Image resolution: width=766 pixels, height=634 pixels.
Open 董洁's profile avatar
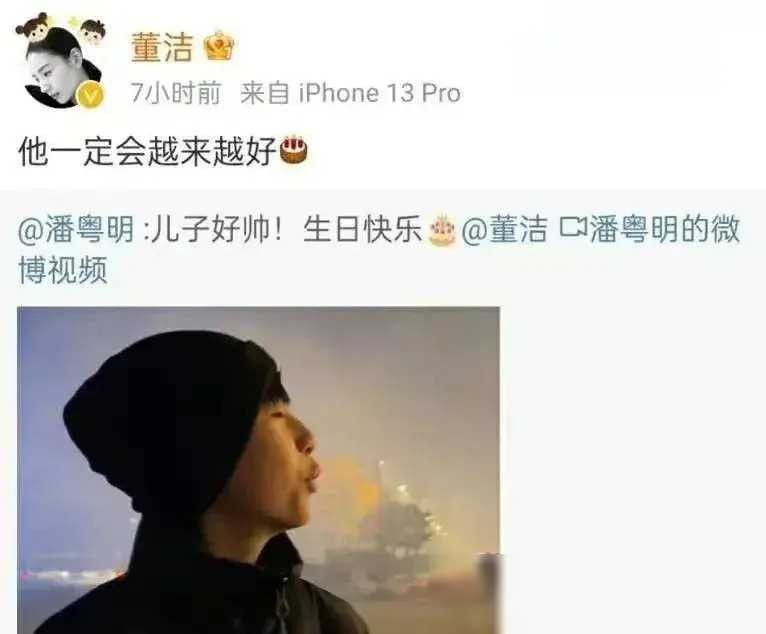pyautogui.click(x=62, y=67)
